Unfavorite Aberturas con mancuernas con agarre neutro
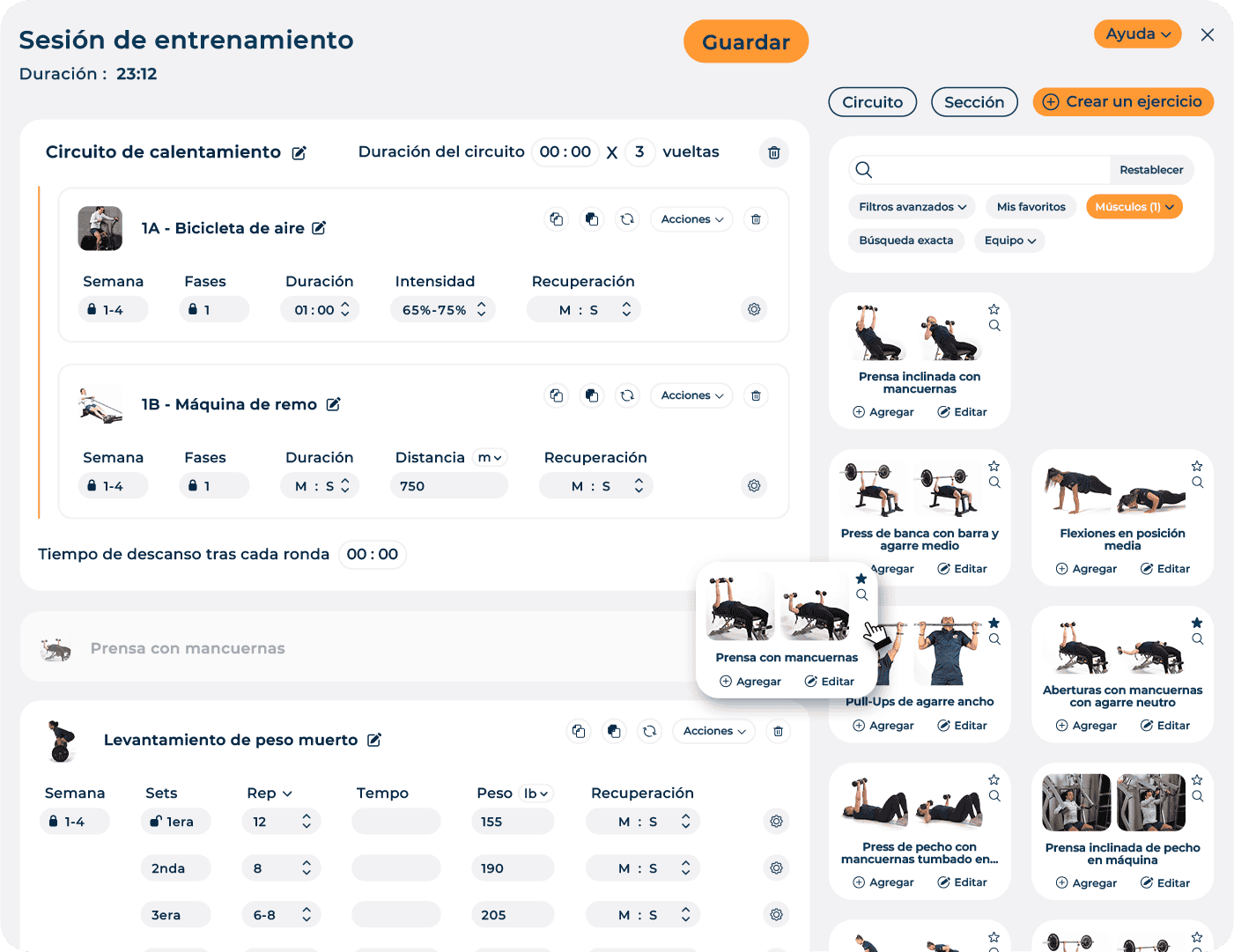This screenshot has width=1234, height=952. tap(1197, 623)
